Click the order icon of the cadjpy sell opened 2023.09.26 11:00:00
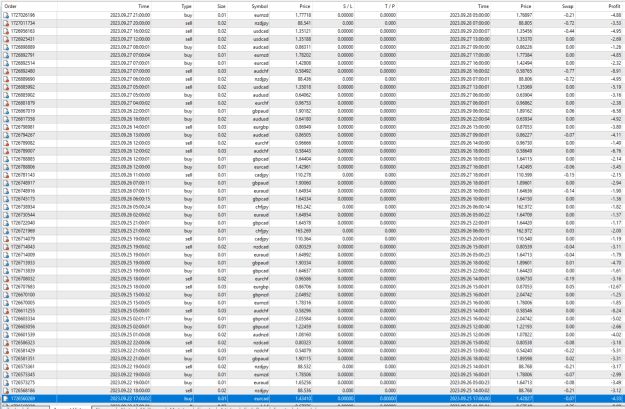The width and height of the screenshot is (625, 409). 6,175
